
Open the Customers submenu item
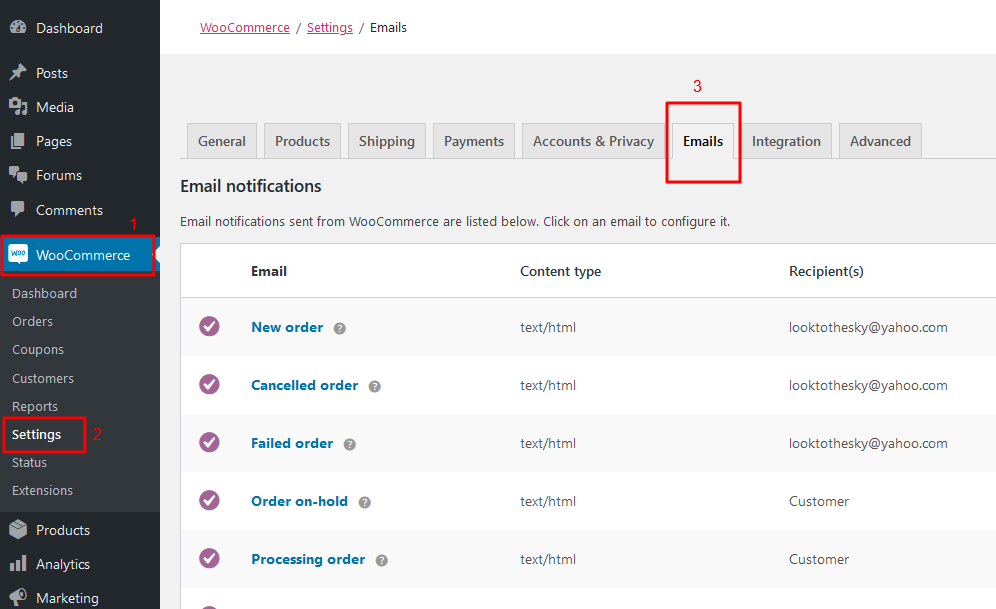[43, 378]
